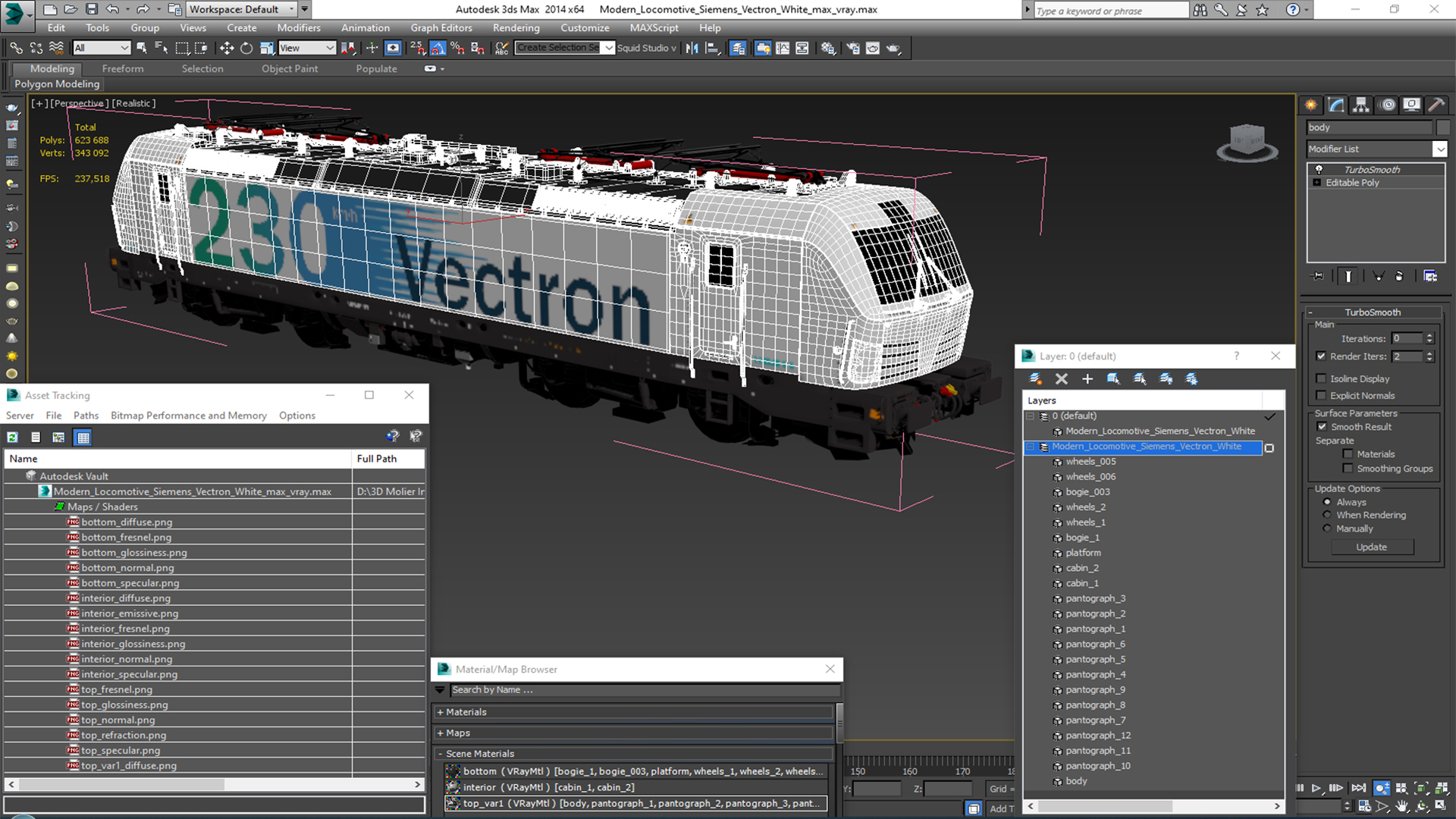Image resolution: width=1456 pixels, height=819 pixels.
Task: Click the Iterations spinner arrows
Action: click(x=1429, y=338)
